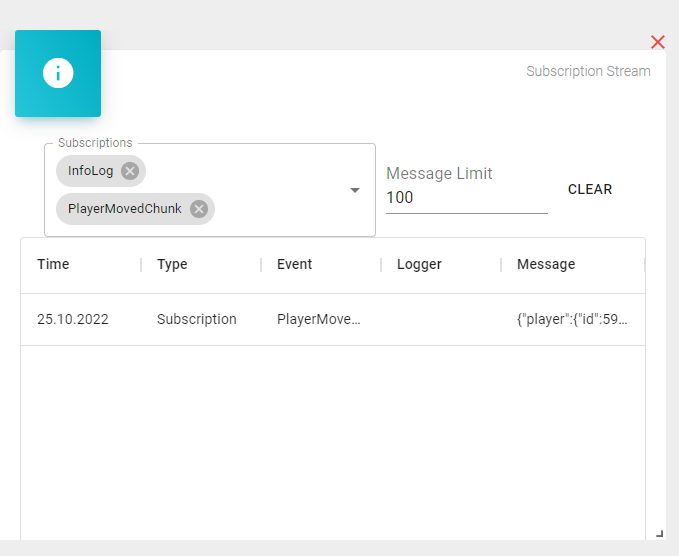Screen dimensions: 679x556
Task: Select the PlayerMovedChunk chip label
Action: click(125, 209)
